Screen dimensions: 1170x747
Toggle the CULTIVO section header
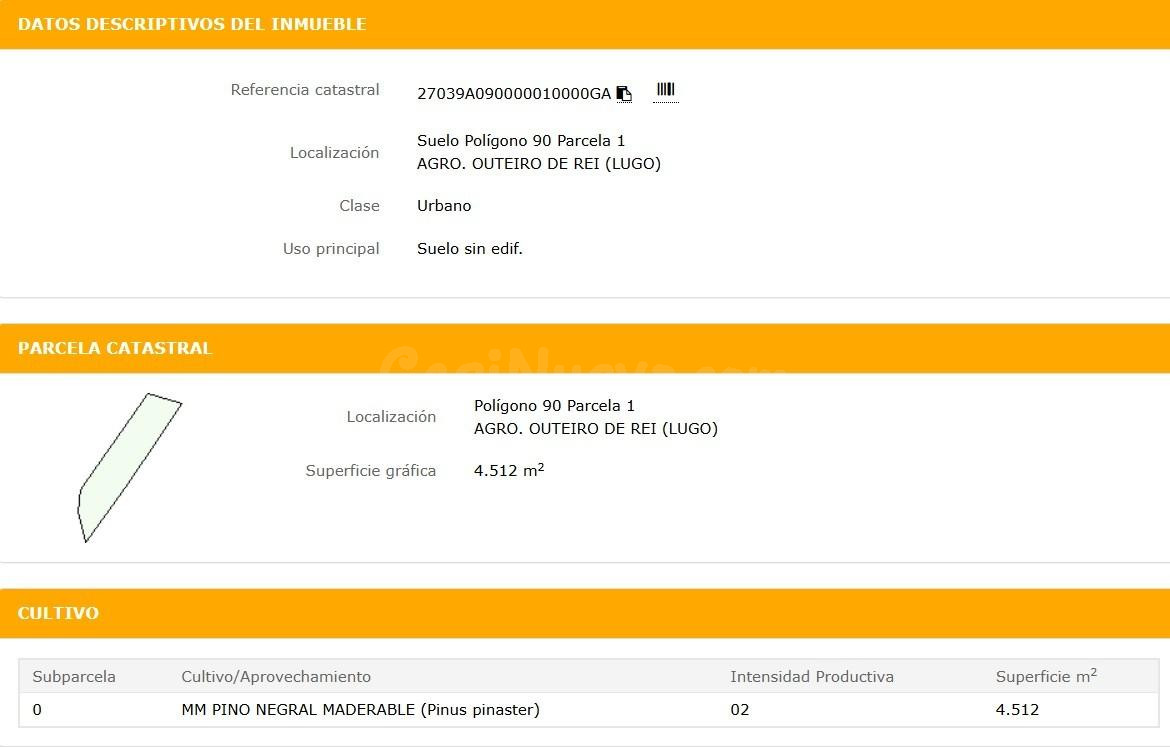point(585,613)
